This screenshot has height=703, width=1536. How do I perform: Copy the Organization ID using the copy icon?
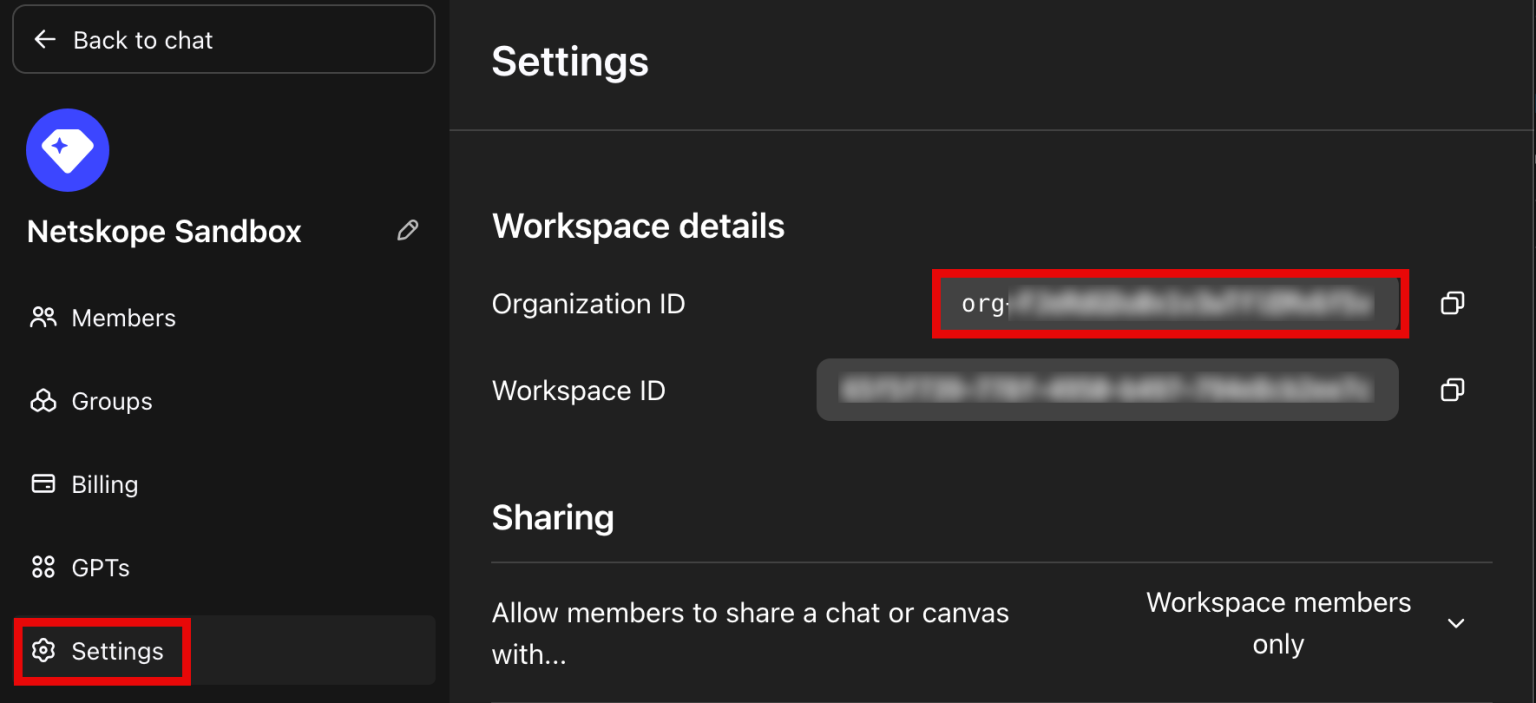coord(1452,303)
